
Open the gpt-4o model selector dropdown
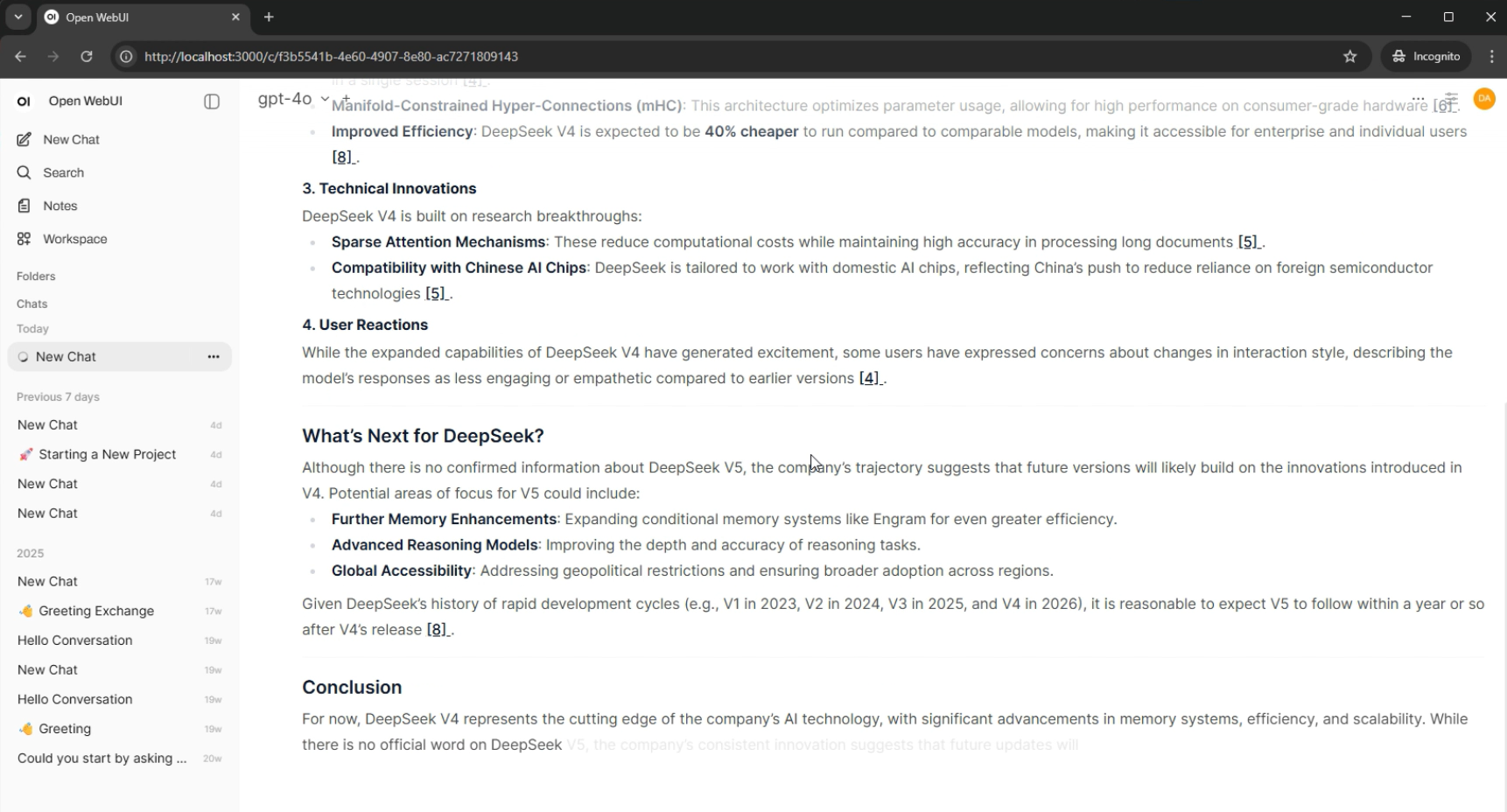292,99
